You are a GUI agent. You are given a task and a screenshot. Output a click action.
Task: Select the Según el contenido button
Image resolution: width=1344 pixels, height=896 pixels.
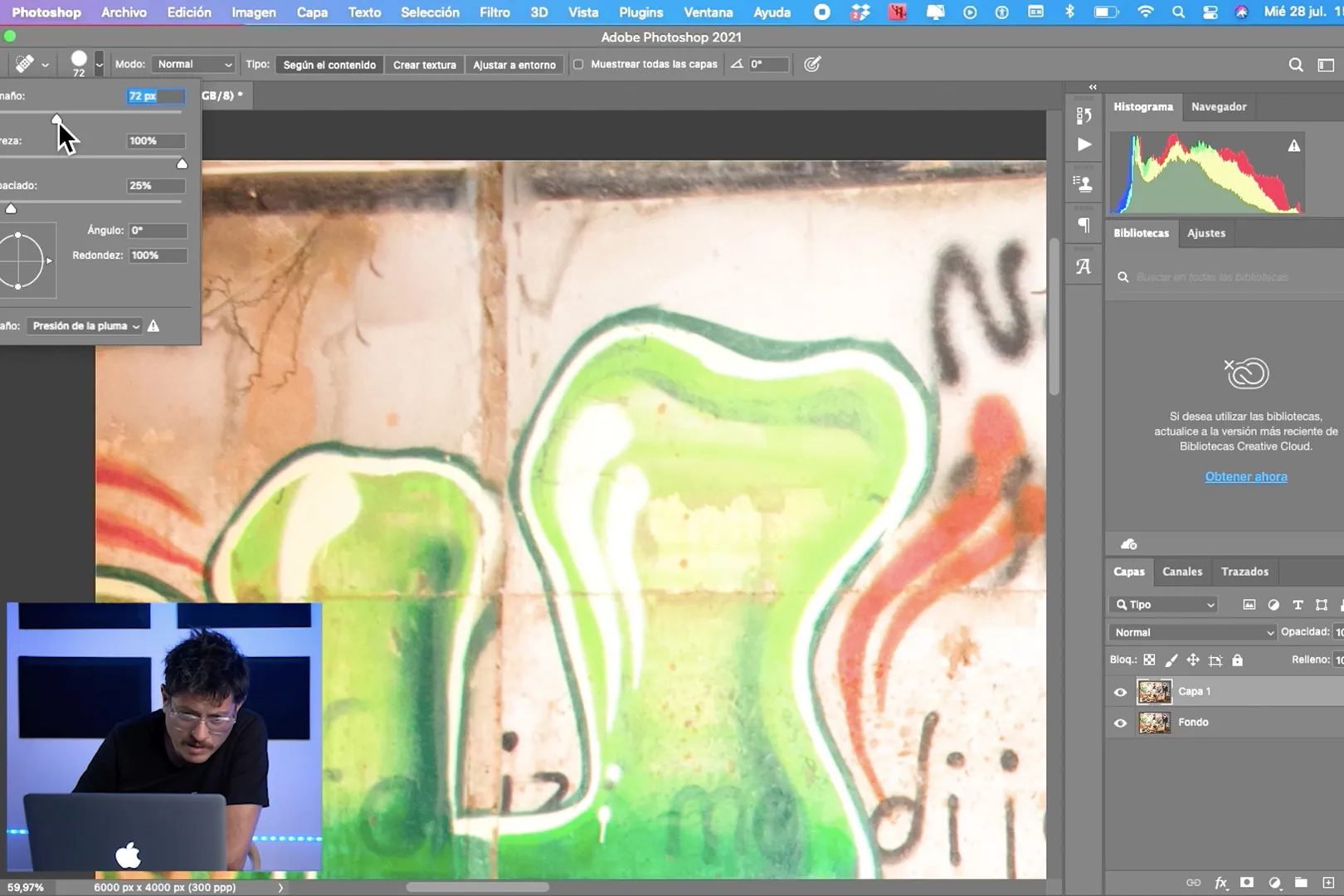click(x=329, y=65)
